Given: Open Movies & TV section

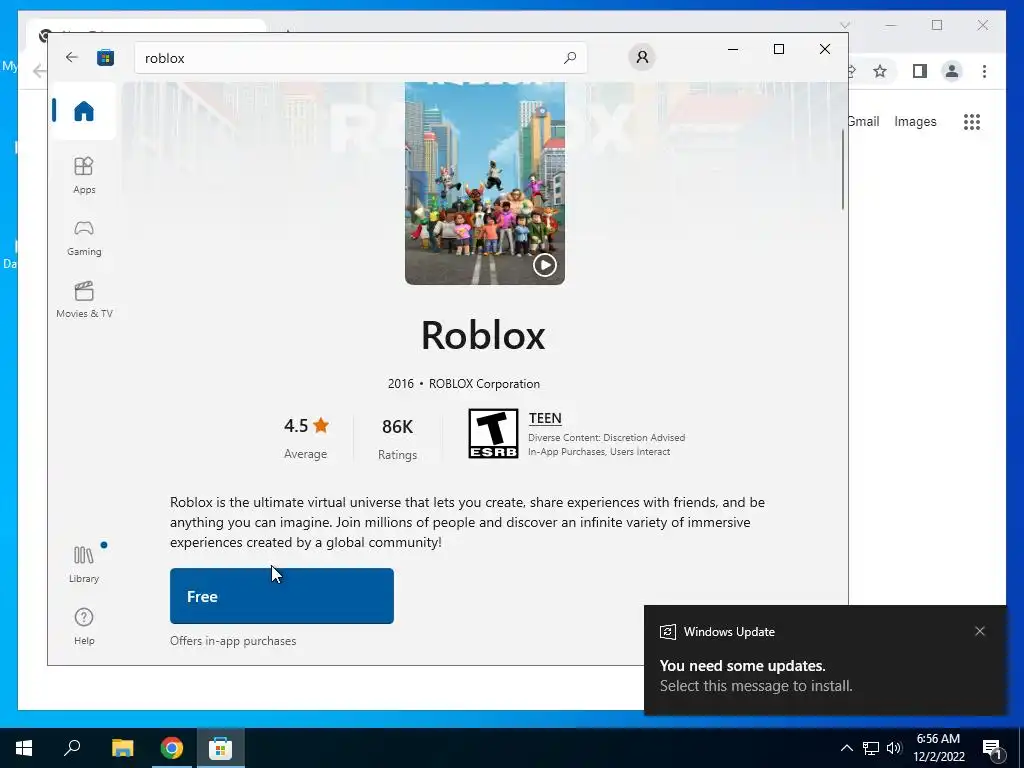Looking at the screenshot, I should pos(84,300).
